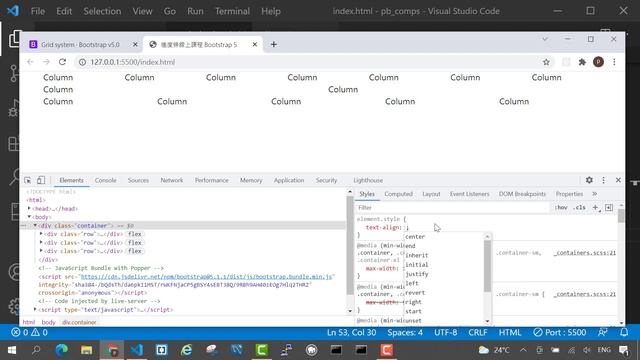
Task: Open Windows Start menu
Action: pos(12,350)
